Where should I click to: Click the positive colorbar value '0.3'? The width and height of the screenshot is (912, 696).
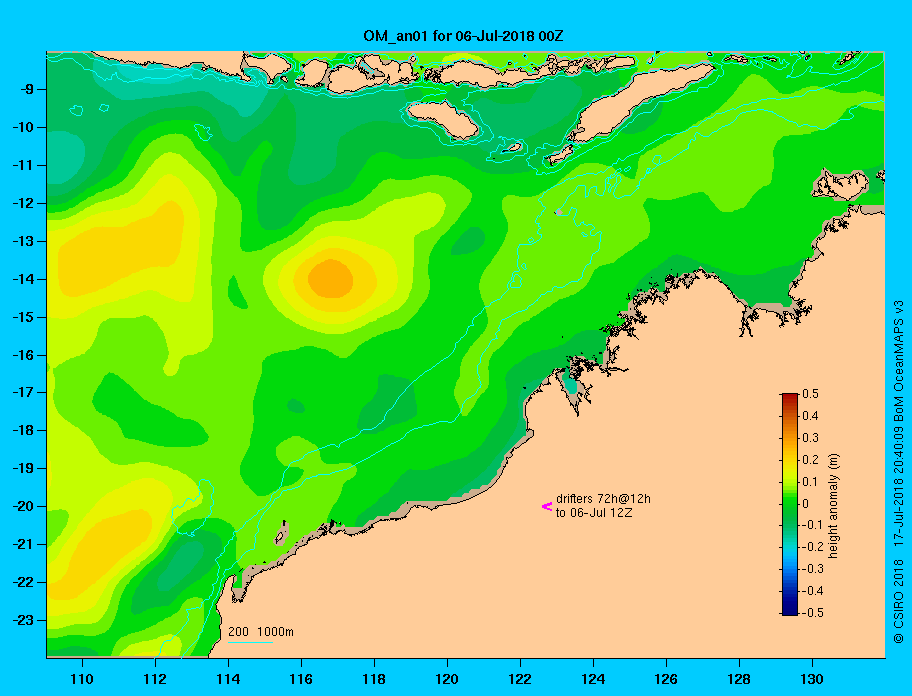pyautogui.click(x=810, y=438)
